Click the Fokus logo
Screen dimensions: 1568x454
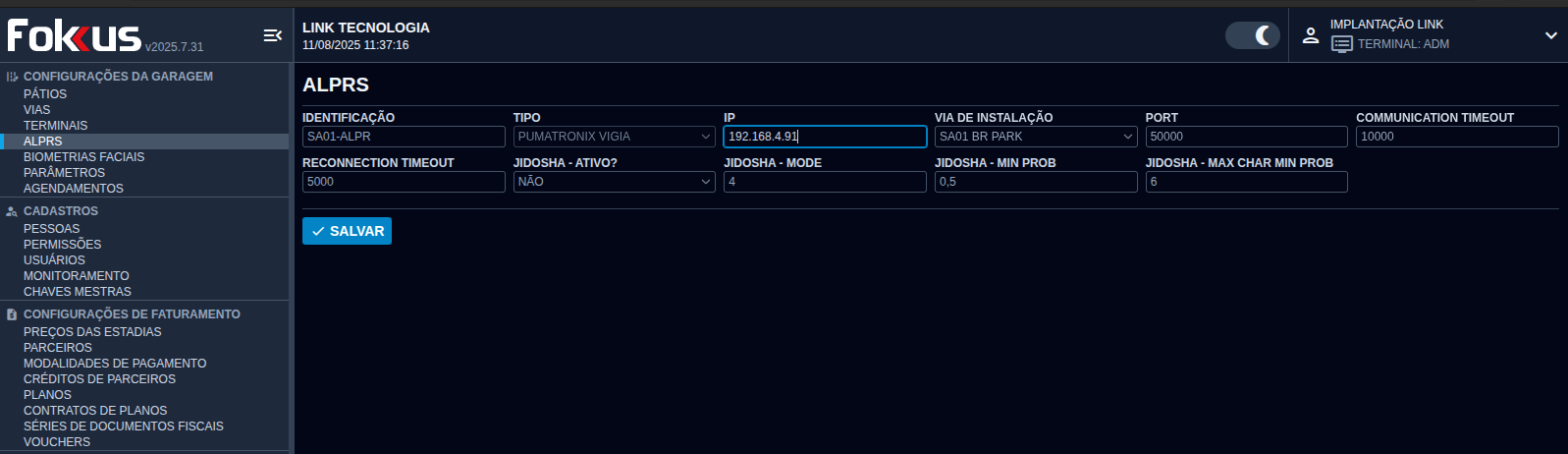pyautogui.click(x=75, y=36)
